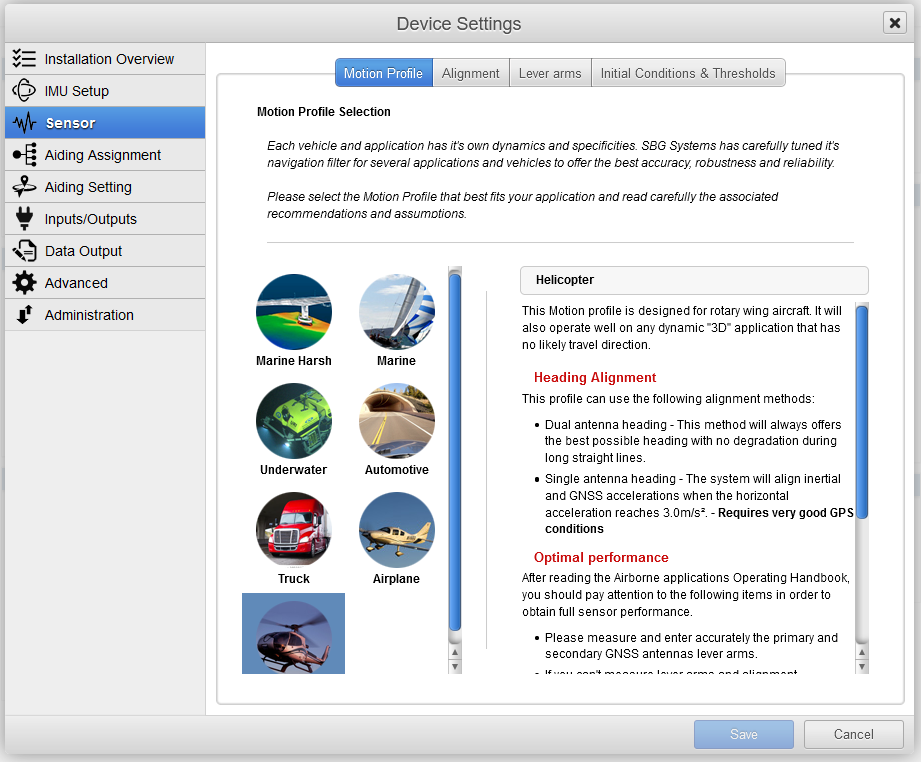Screen dimensions: 921x762
Task: Click the Airplane label text
Action: [396, 579]
